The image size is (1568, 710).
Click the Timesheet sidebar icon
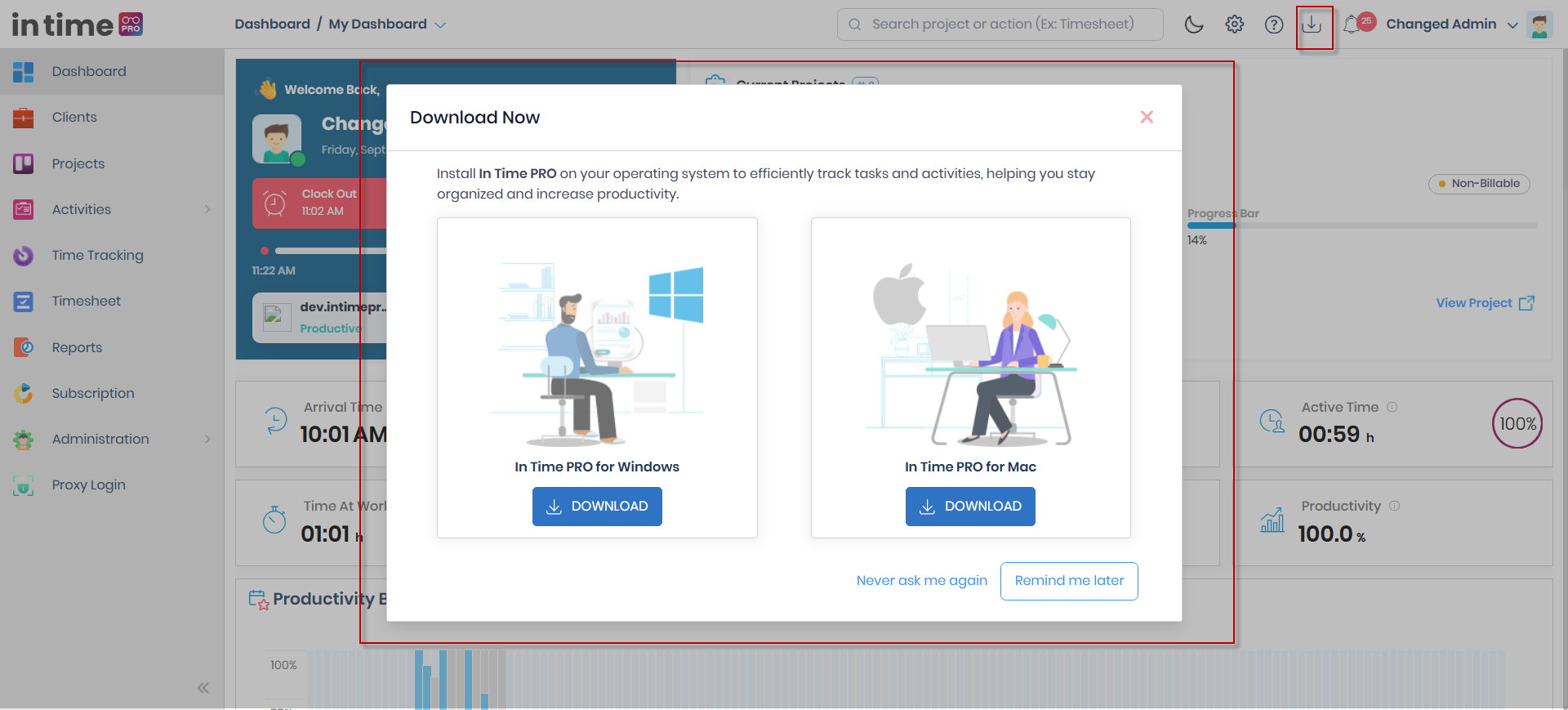pos(24,301)
